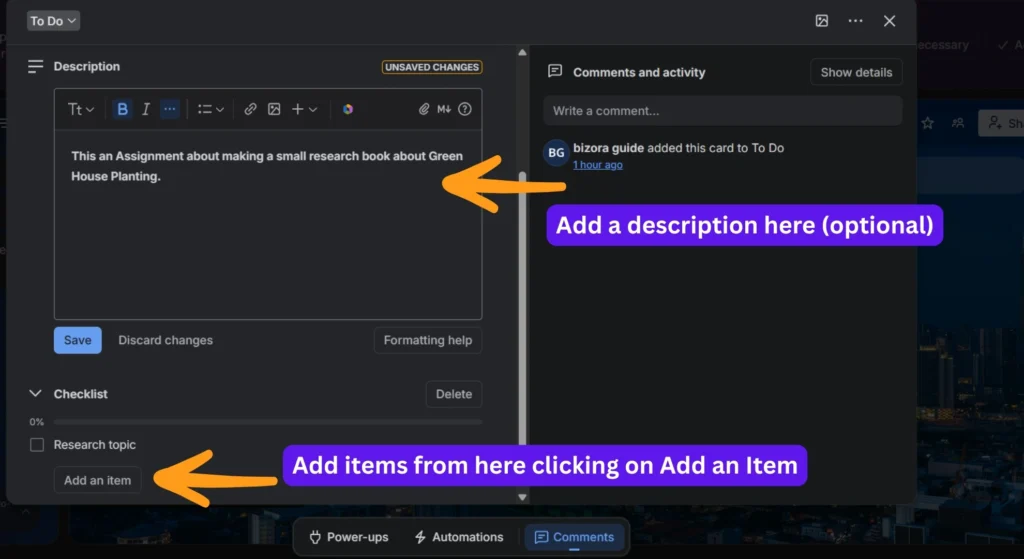Toggle italic formatting in description editor

[146, 109]
